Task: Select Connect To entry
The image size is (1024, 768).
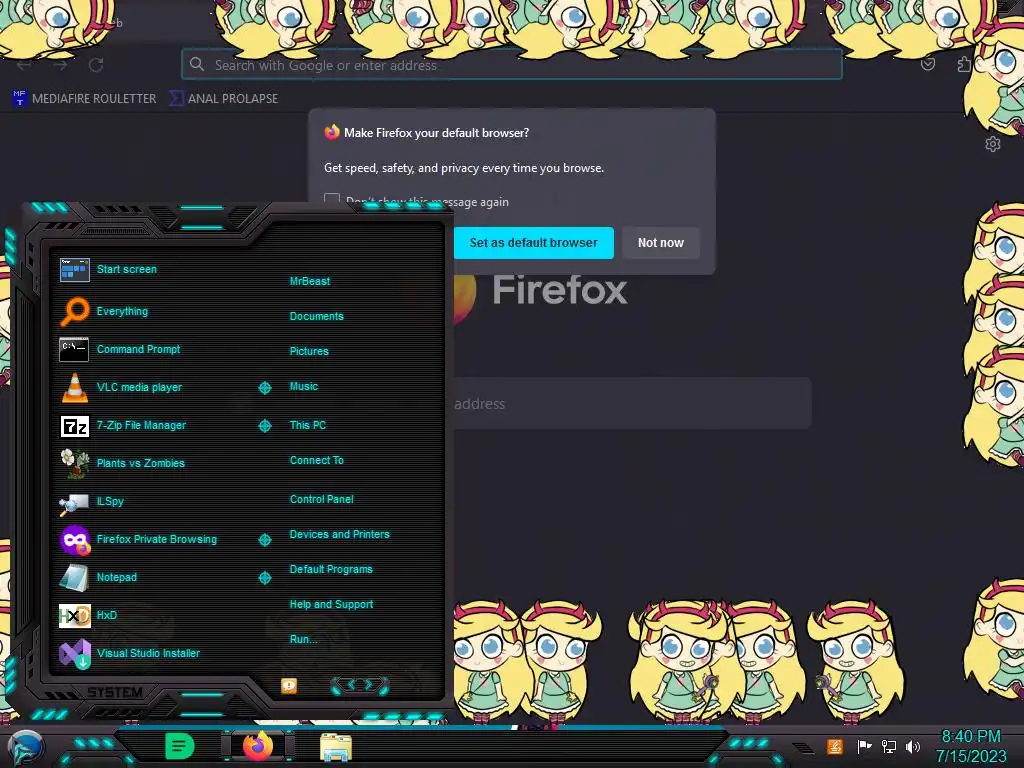Action: point(317,460)
